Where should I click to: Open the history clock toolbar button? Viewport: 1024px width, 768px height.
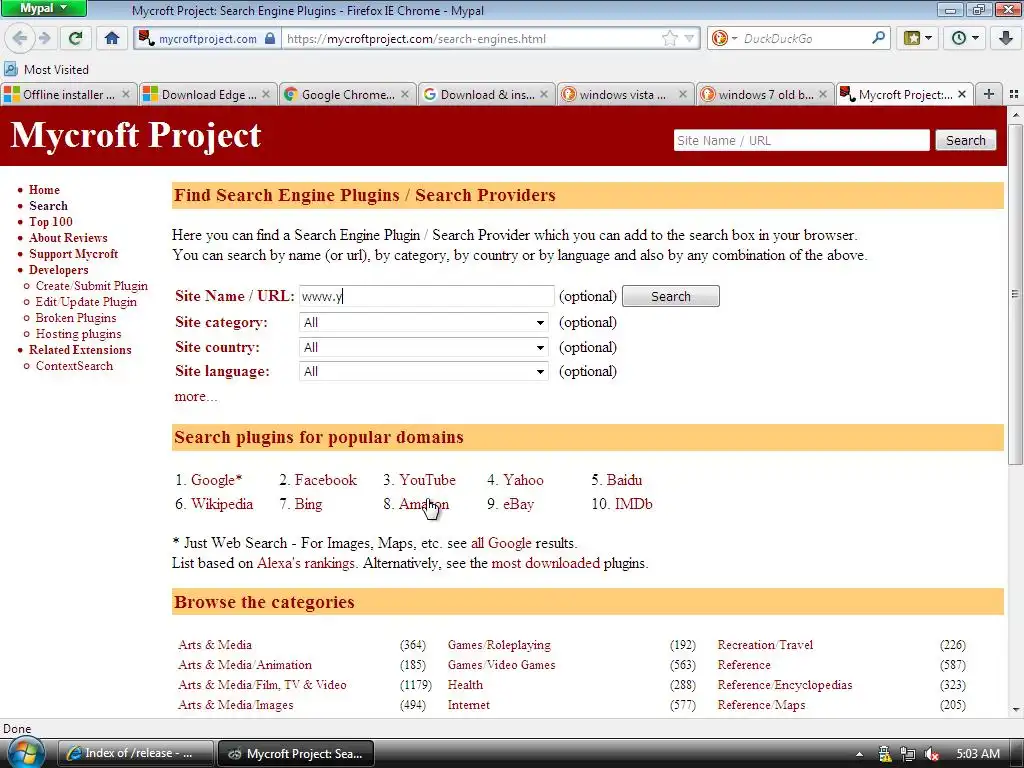(965, 38)
